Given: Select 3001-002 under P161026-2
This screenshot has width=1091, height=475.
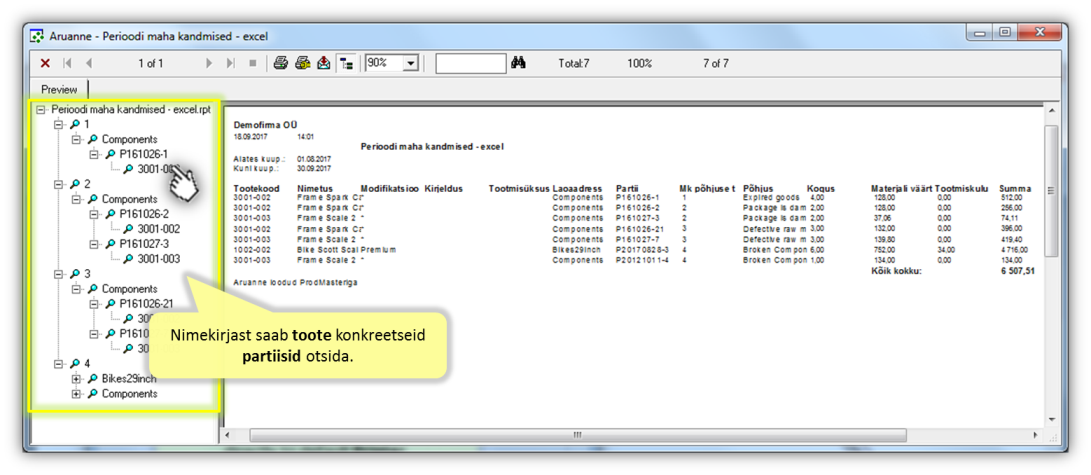Looking at the screenshot, I should (159, 229).
